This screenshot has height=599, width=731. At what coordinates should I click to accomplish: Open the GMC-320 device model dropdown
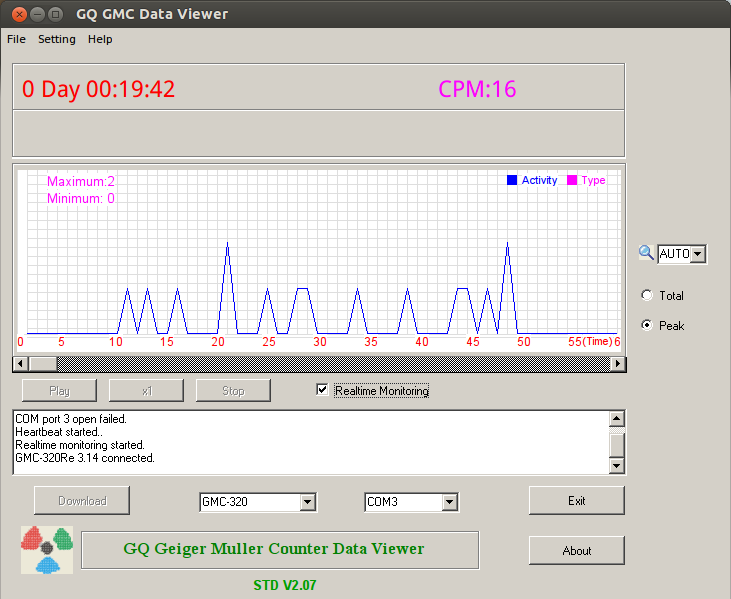307,502
